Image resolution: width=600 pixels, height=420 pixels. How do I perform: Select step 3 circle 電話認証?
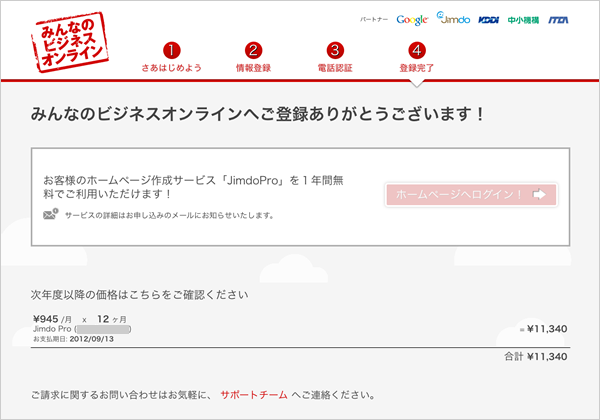click(335, 50)
